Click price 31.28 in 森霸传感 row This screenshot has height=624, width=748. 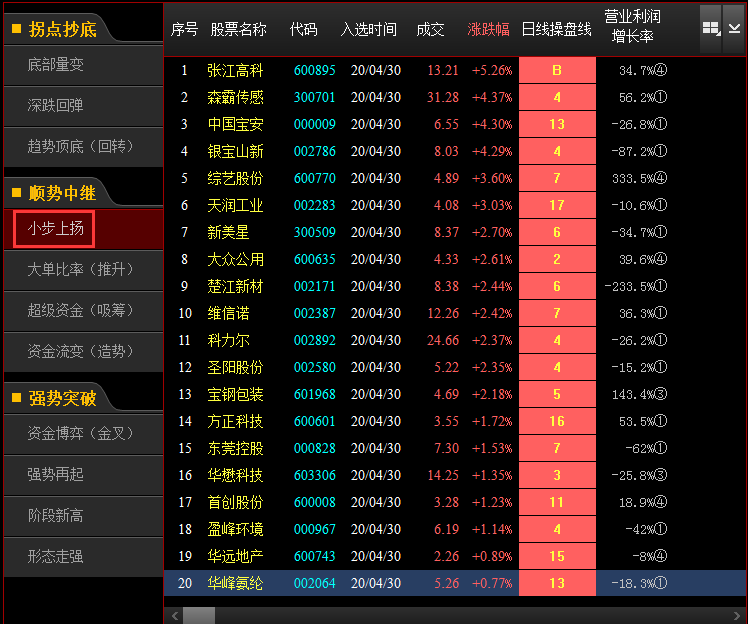(443, 97)
